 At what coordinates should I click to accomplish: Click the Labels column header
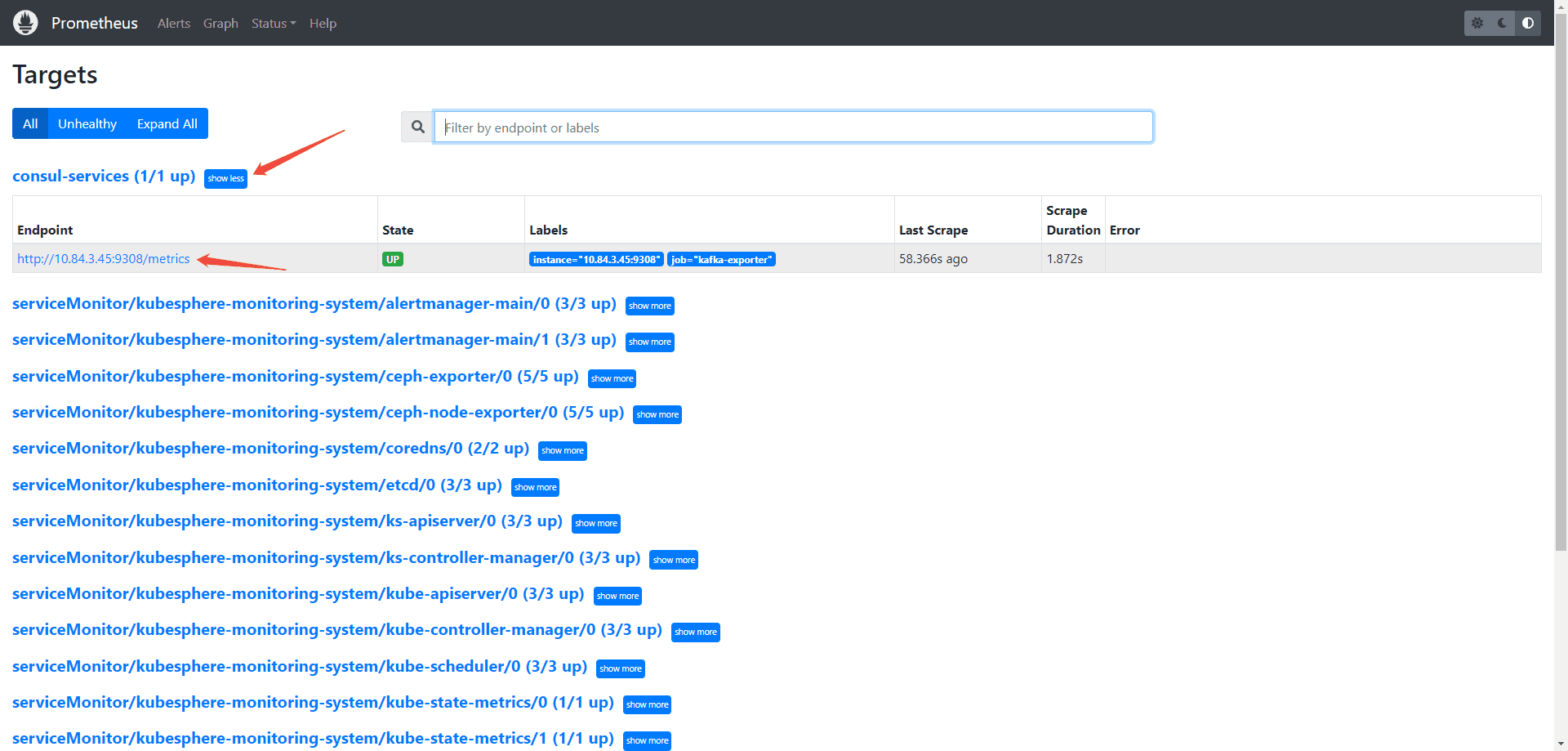[x=549, y=230]
